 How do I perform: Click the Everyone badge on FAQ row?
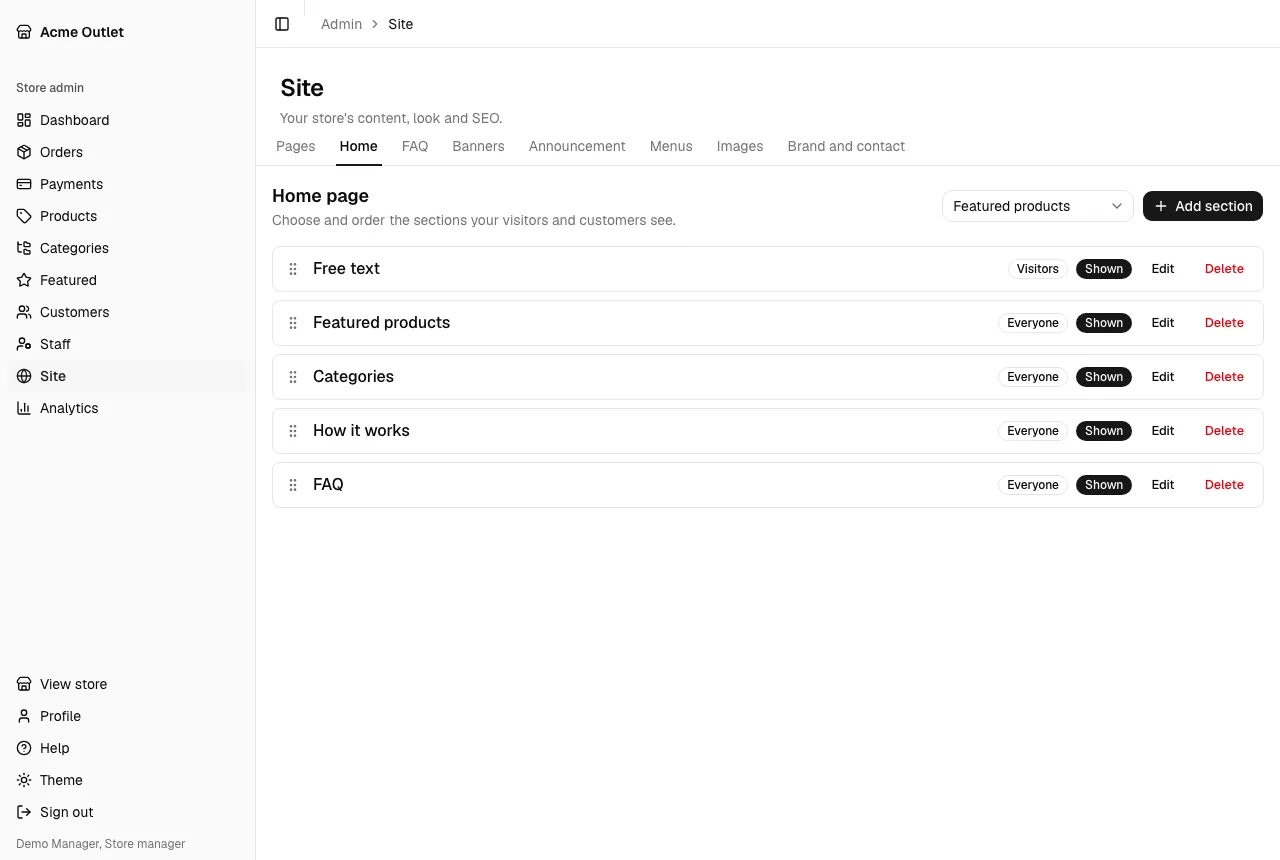click(x=1033, y=485)
